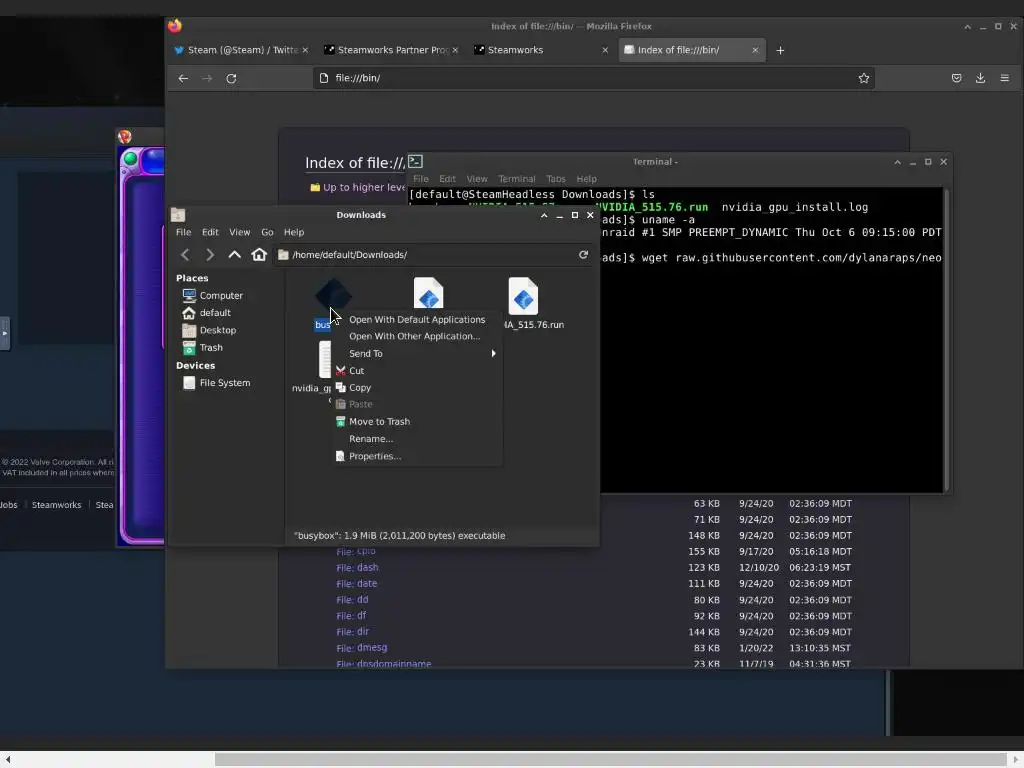
Task: Open the Firefox application menu
Action: pyautogui.click(x=1004, y=78)
